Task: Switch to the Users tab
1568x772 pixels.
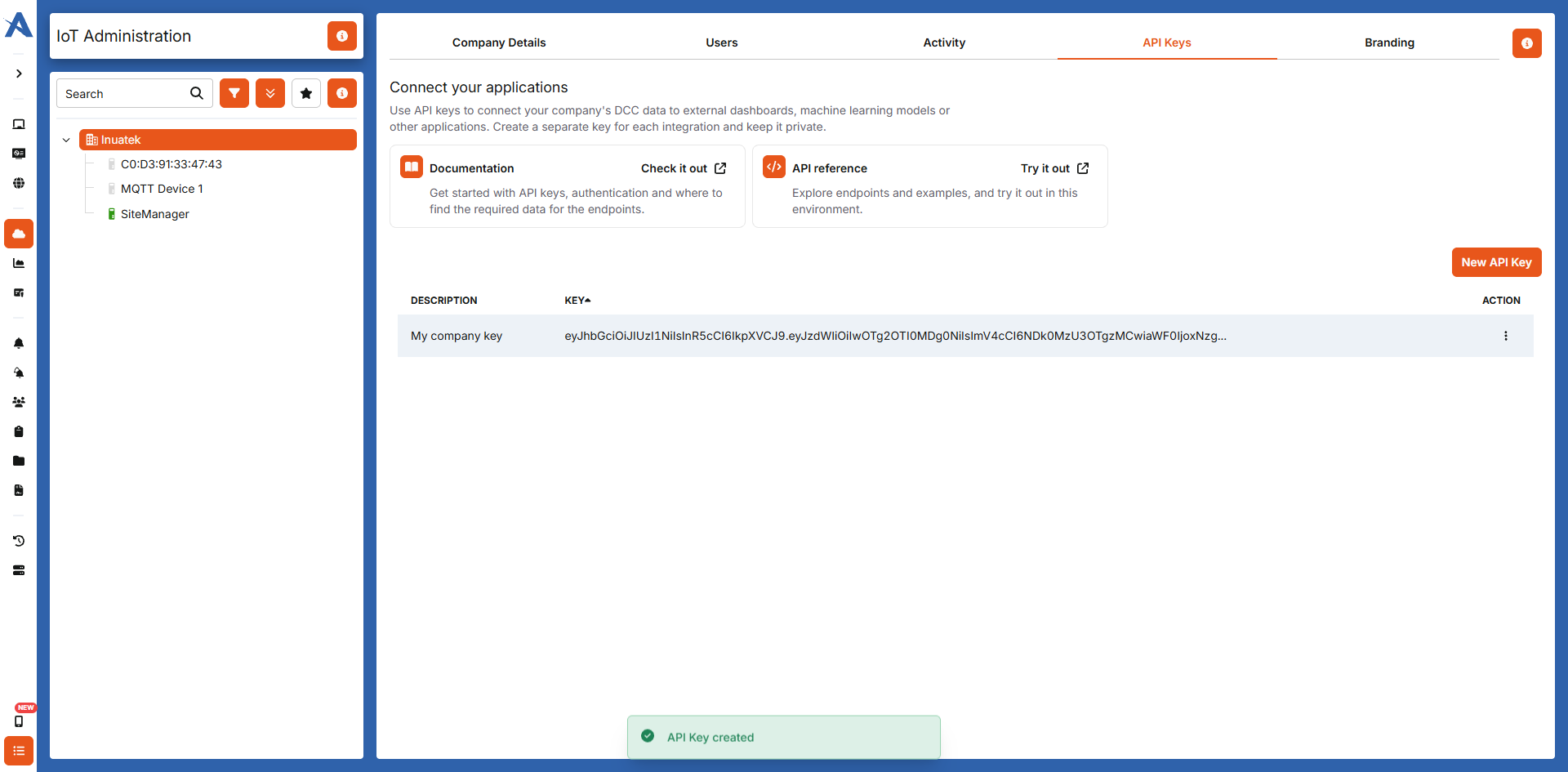Action: coord(722,42)
